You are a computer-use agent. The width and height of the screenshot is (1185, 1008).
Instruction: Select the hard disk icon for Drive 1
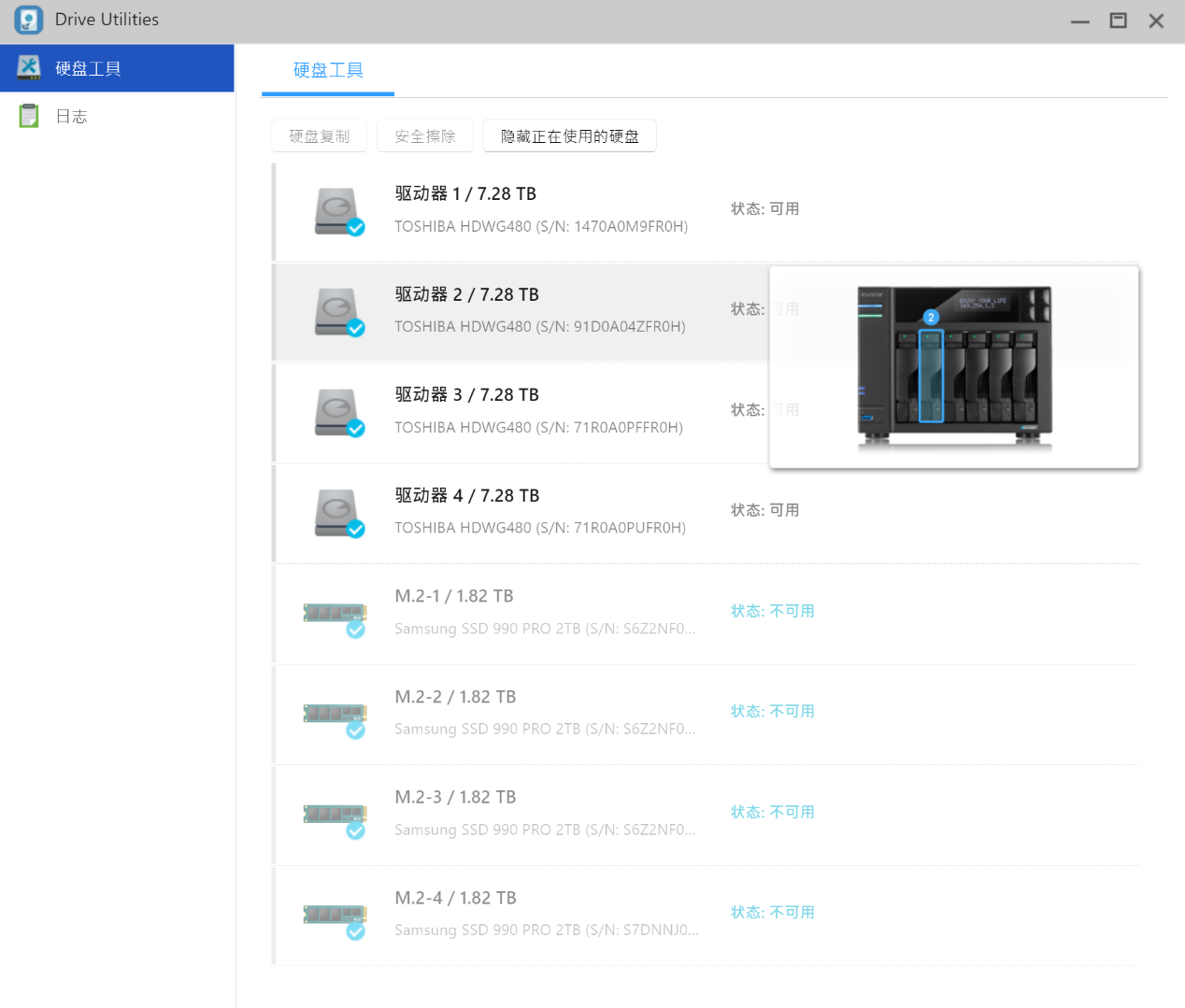(337, 211)
